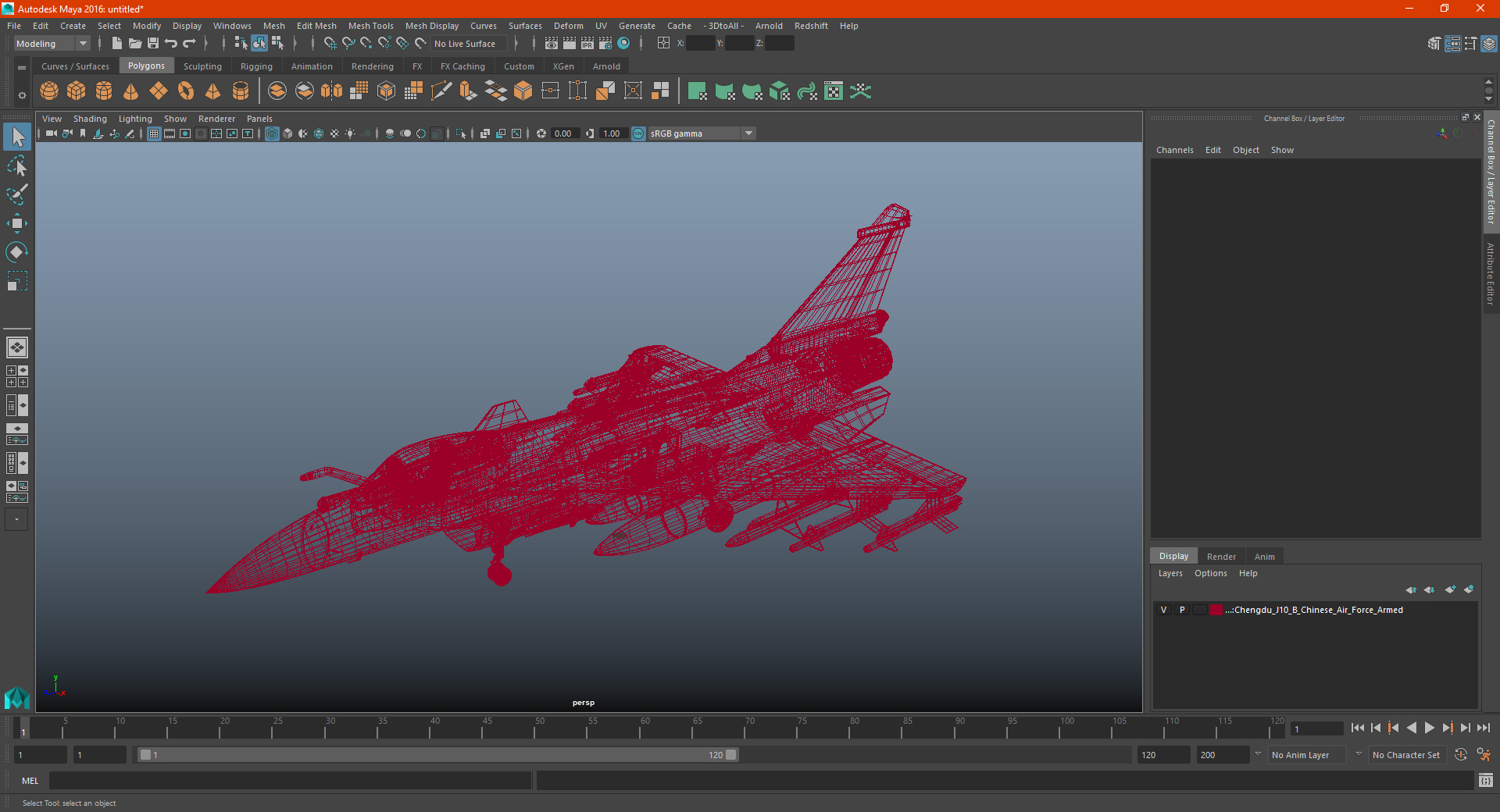Open the layer editor Options menu
The image size is (1500, 812).
(1211, 573)
